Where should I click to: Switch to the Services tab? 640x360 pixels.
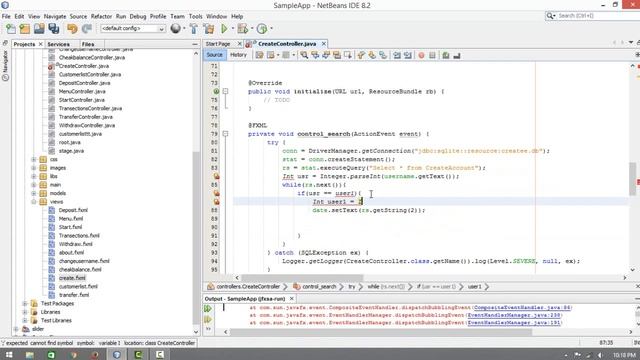[58, 44]
